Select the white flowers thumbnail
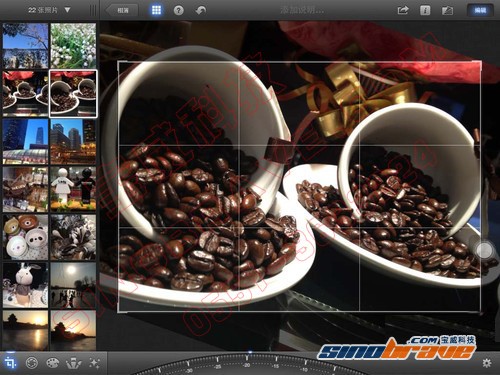This screenshot has height=375, width=500. [73, 46]
